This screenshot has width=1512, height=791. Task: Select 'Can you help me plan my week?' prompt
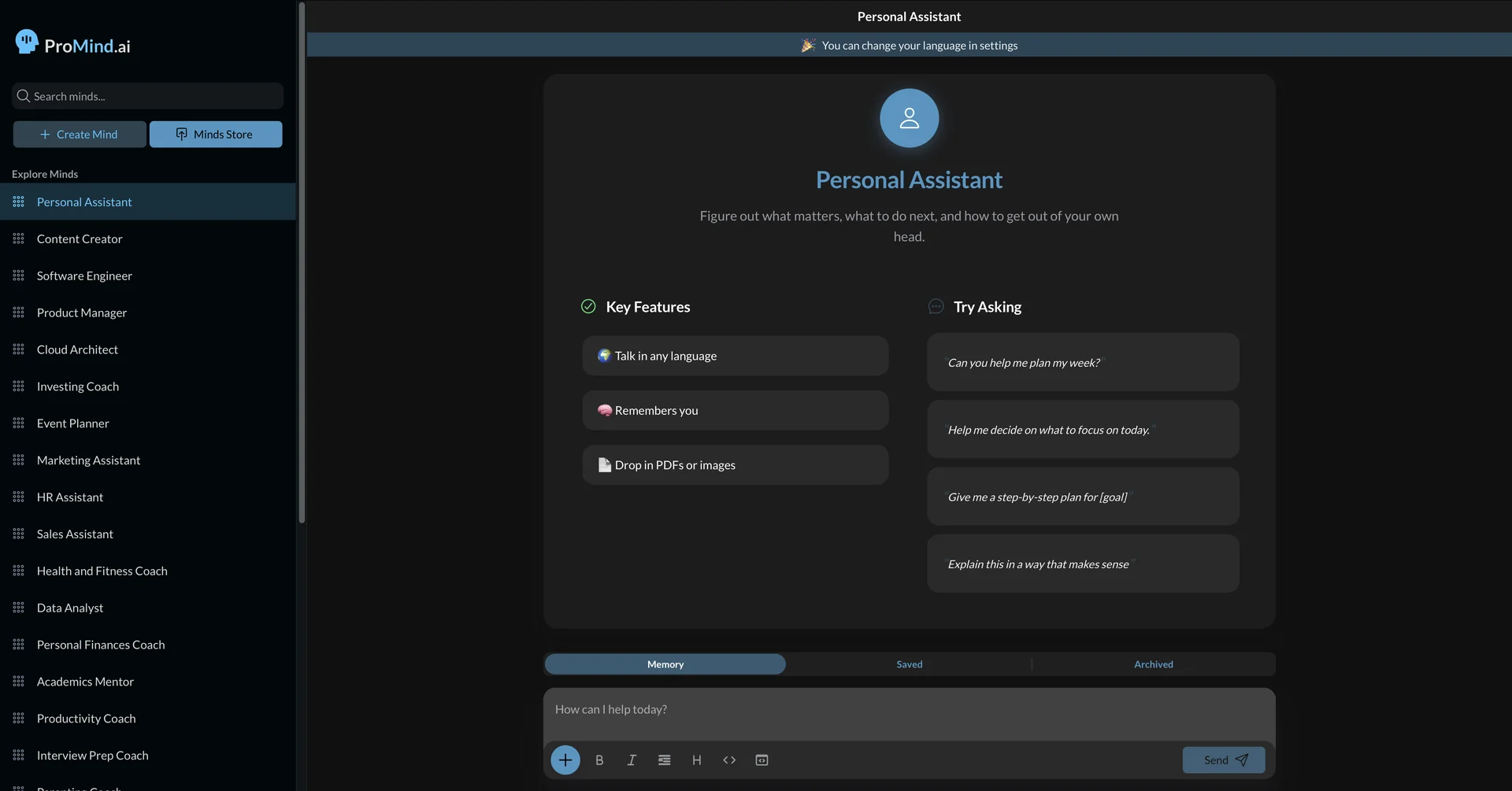(1083, 362)
